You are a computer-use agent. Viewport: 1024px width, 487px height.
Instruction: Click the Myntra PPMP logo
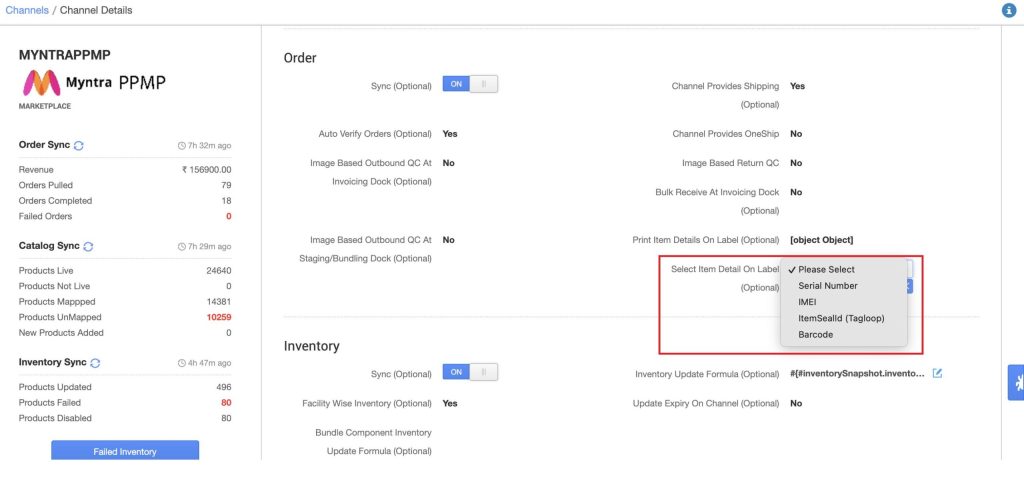94,83
